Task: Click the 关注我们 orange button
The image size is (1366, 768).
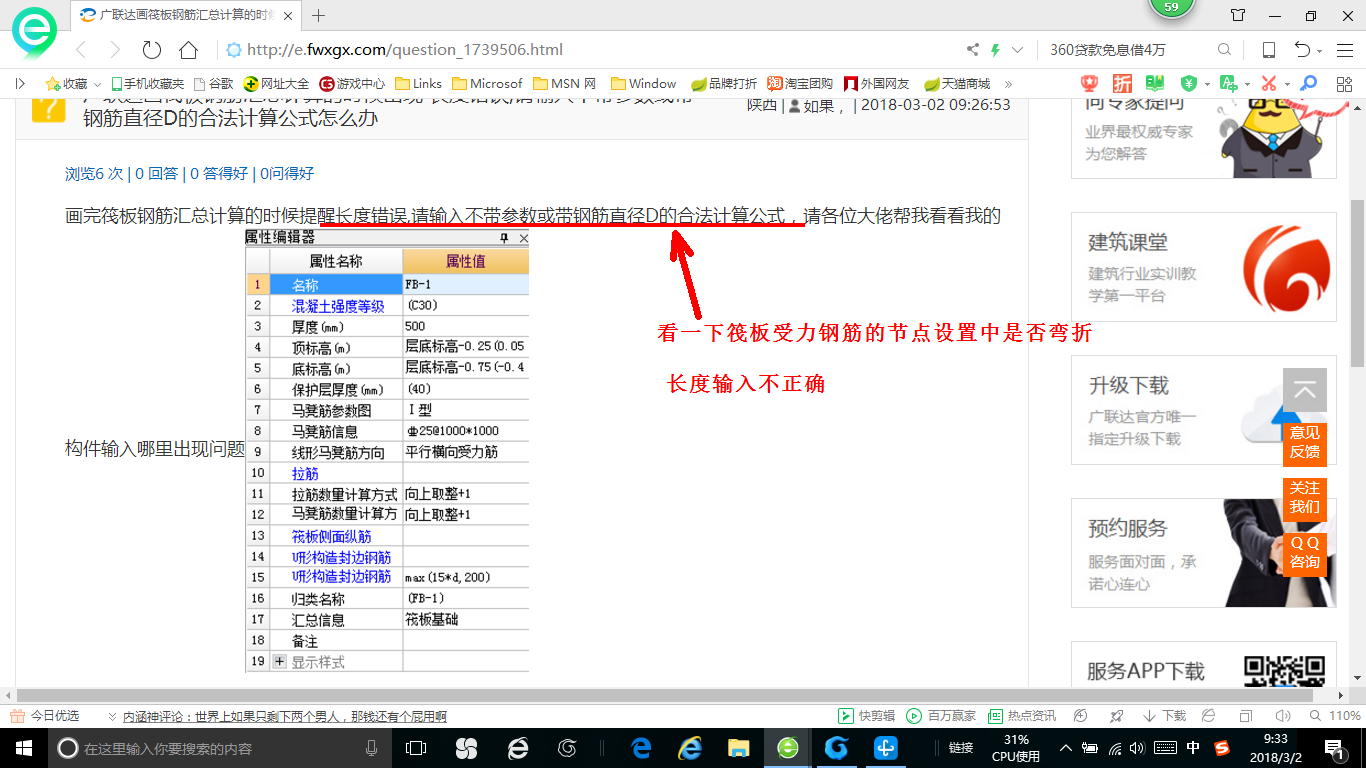Action: (1305, 497)
